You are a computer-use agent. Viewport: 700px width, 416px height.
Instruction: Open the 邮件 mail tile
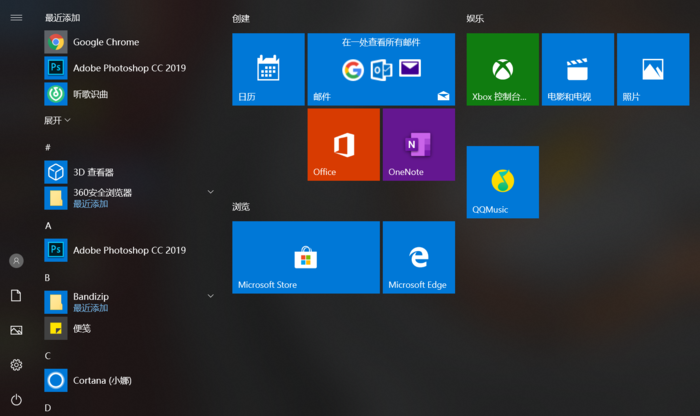381,69
